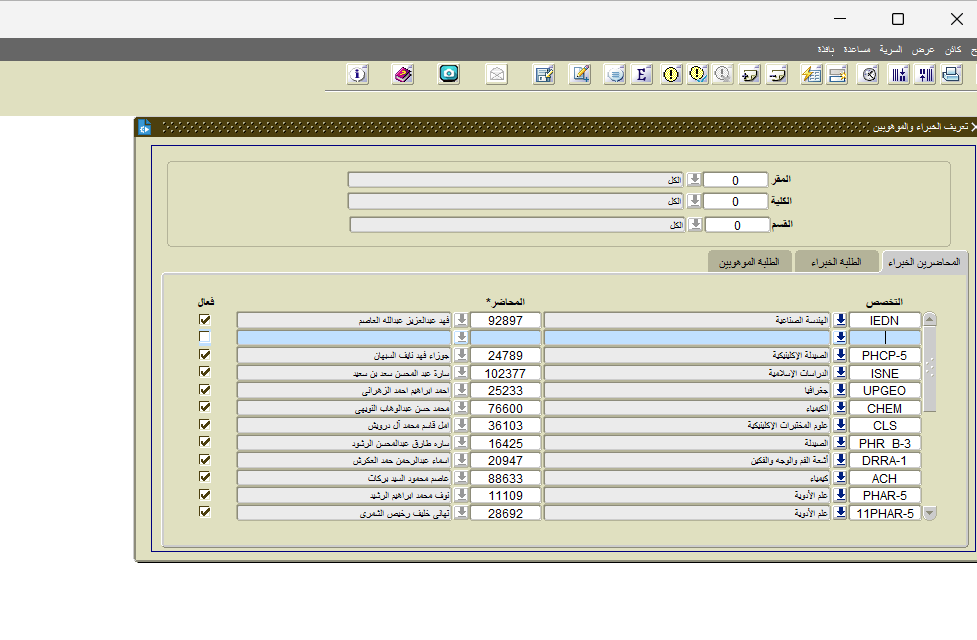Uncheck the active checkbox for lecturer 92897
The height and width of the screenshot is (640, 977).
pyautogui.click(x=205, y=320)
